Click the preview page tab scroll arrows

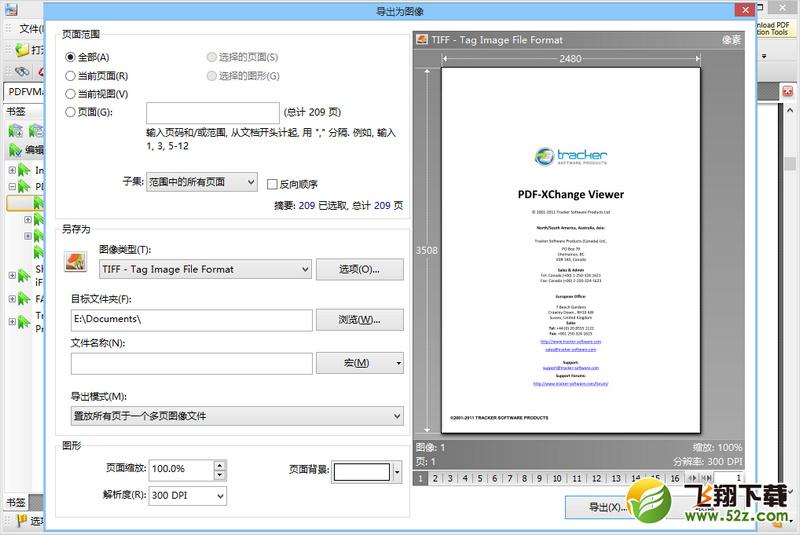[x=692, y=478]
